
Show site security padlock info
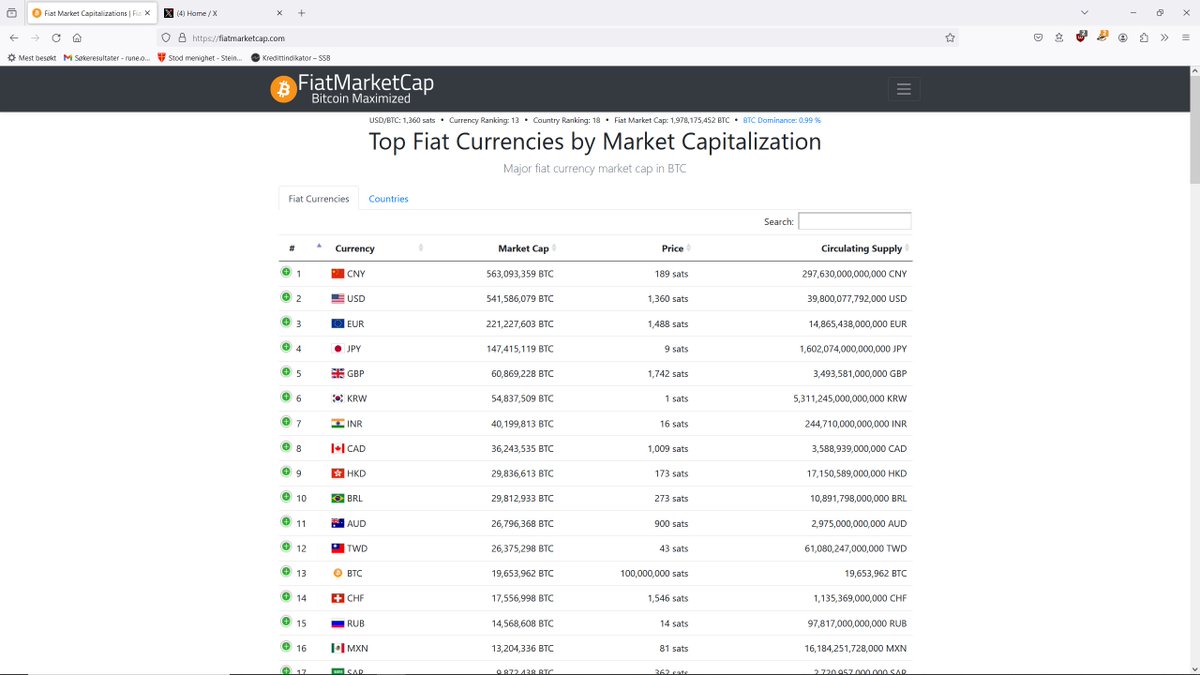point(182,38)
